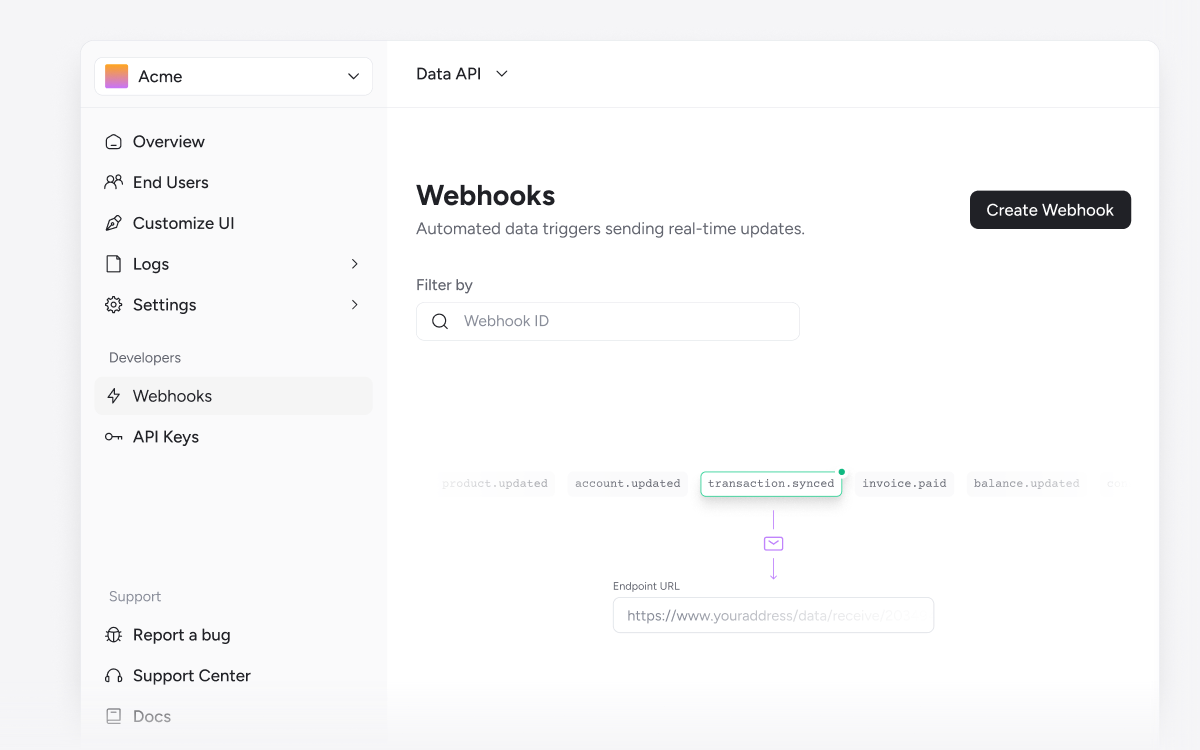Click the purple envelope icon
1200x750 pixels.
click(773, 544)
